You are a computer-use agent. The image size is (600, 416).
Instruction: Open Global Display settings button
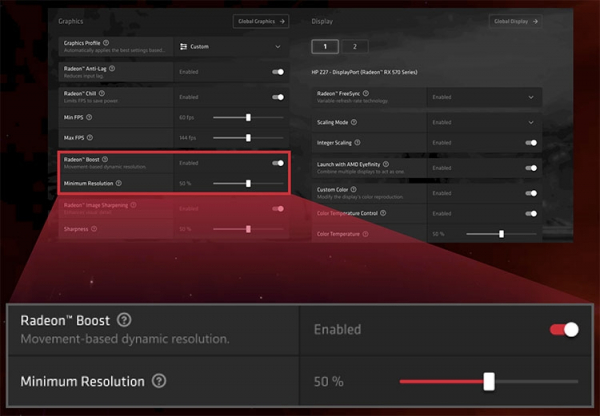tap(515, 21)
